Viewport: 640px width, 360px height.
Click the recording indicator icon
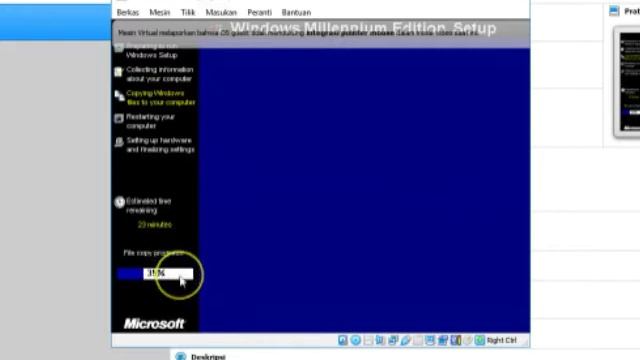coord(443,340)
